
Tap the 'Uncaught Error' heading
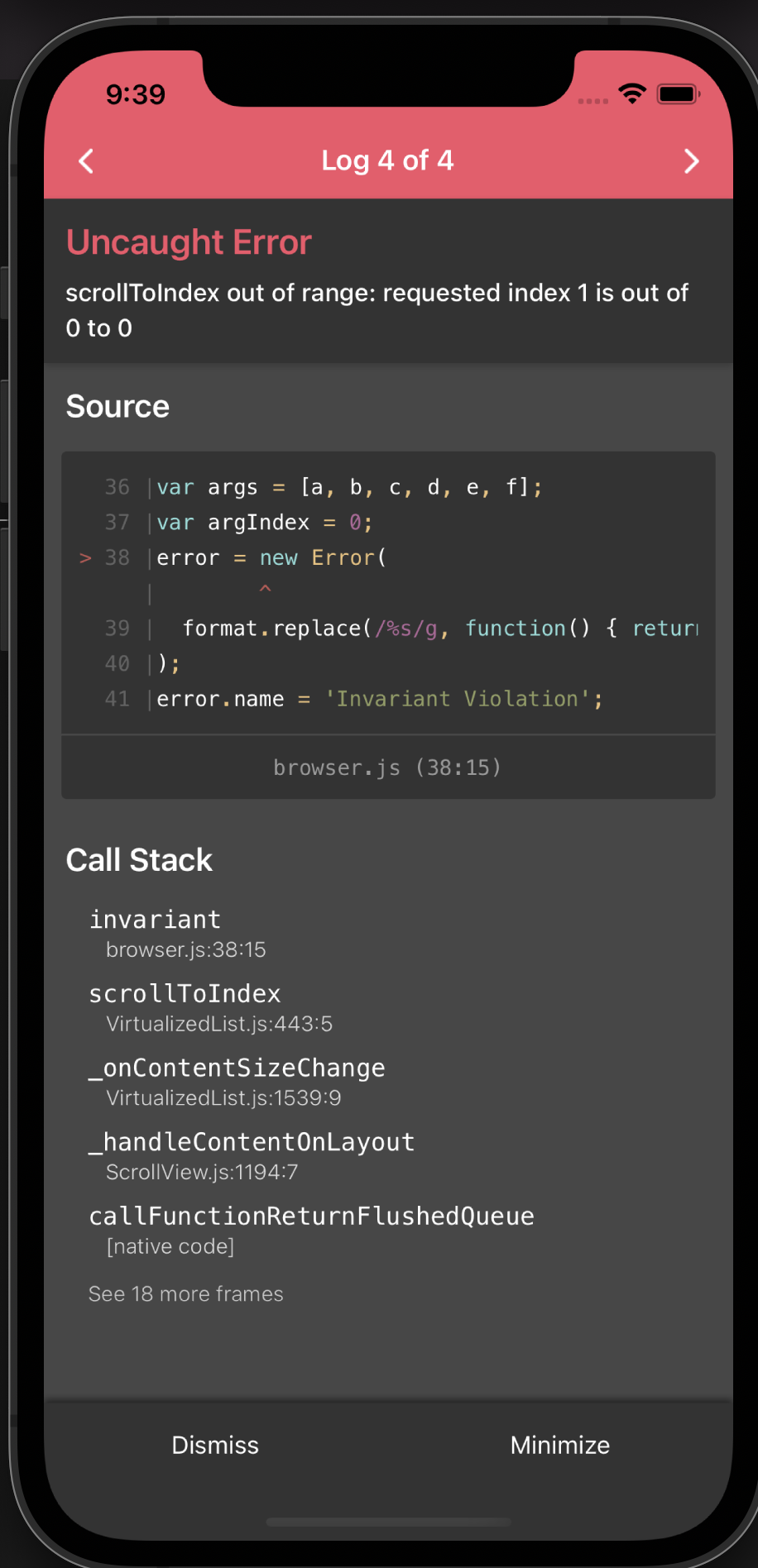pyautogui.click(x=189, y=242)
